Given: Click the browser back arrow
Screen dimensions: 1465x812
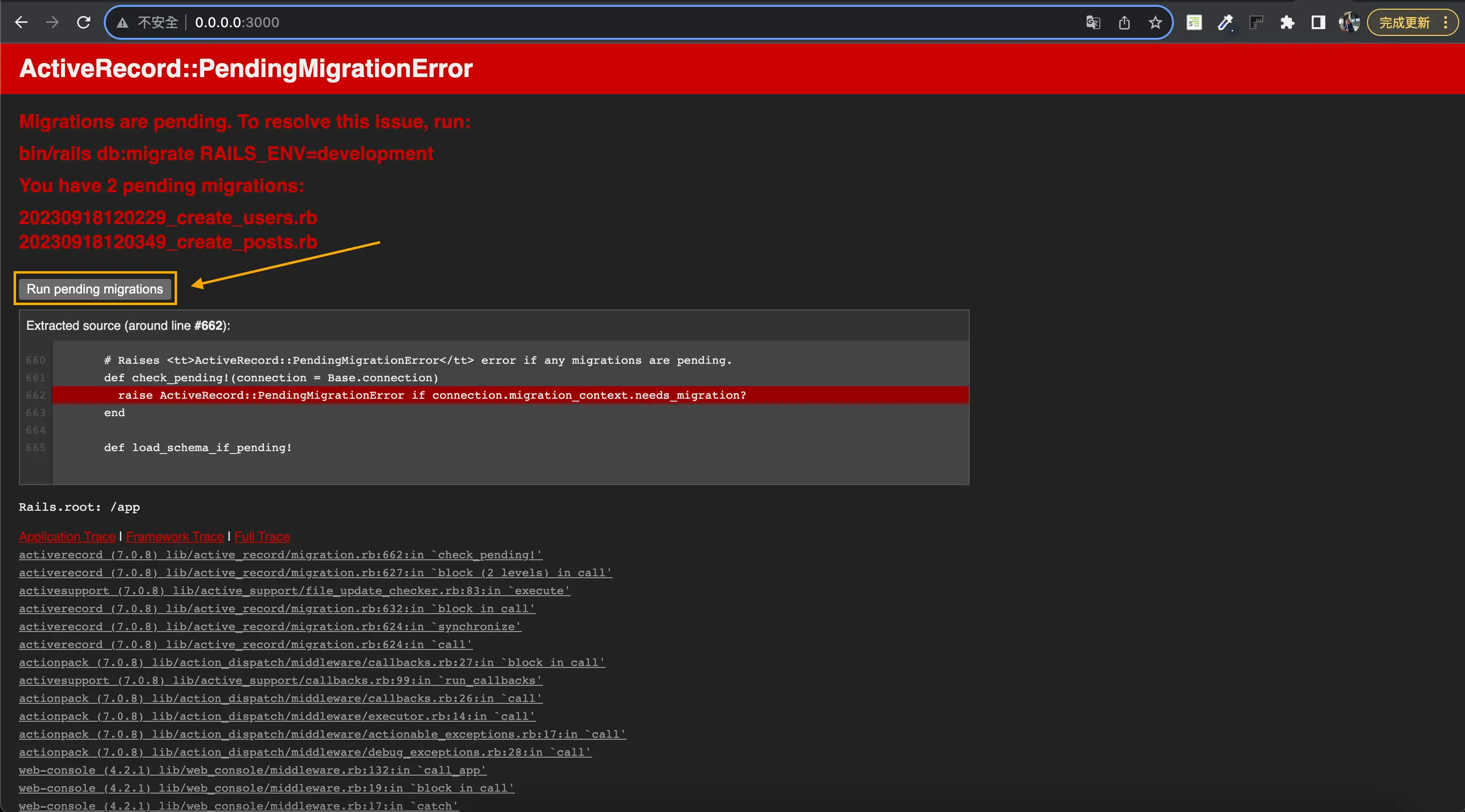Looking at the screenshot, I should [x=21, y=22].
